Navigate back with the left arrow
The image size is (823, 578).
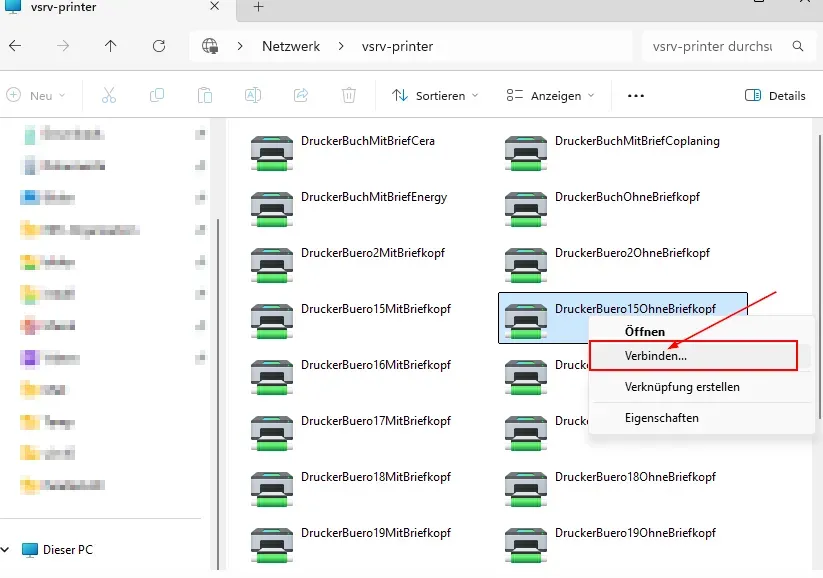click(15, 46)
